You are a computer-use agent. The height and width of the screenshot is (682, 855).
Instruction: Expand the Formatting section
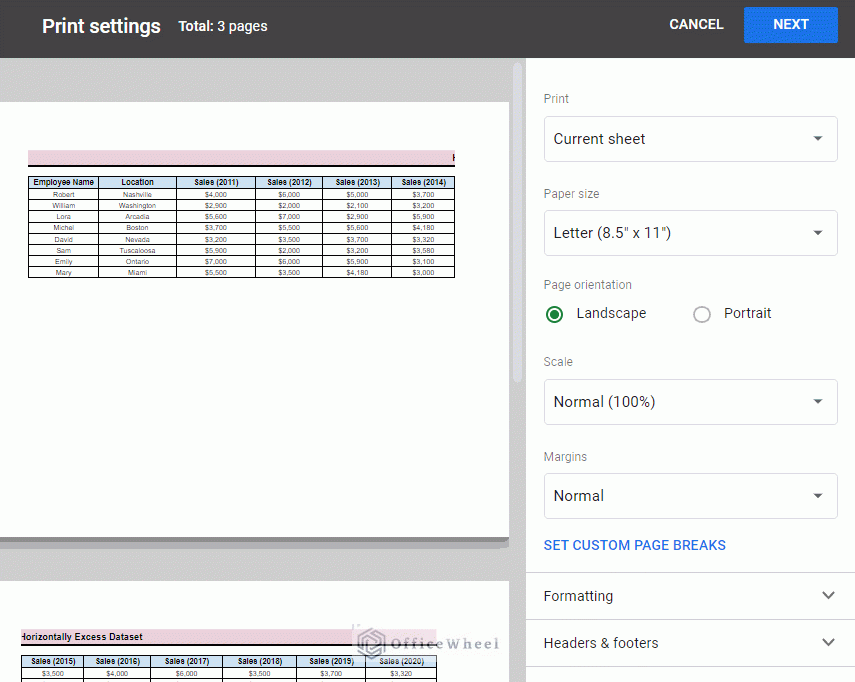579,596
